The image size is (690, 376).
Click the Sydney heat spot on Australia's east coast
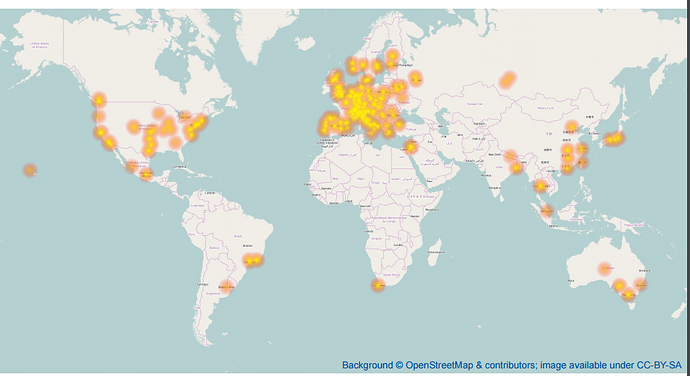point(640,285)
